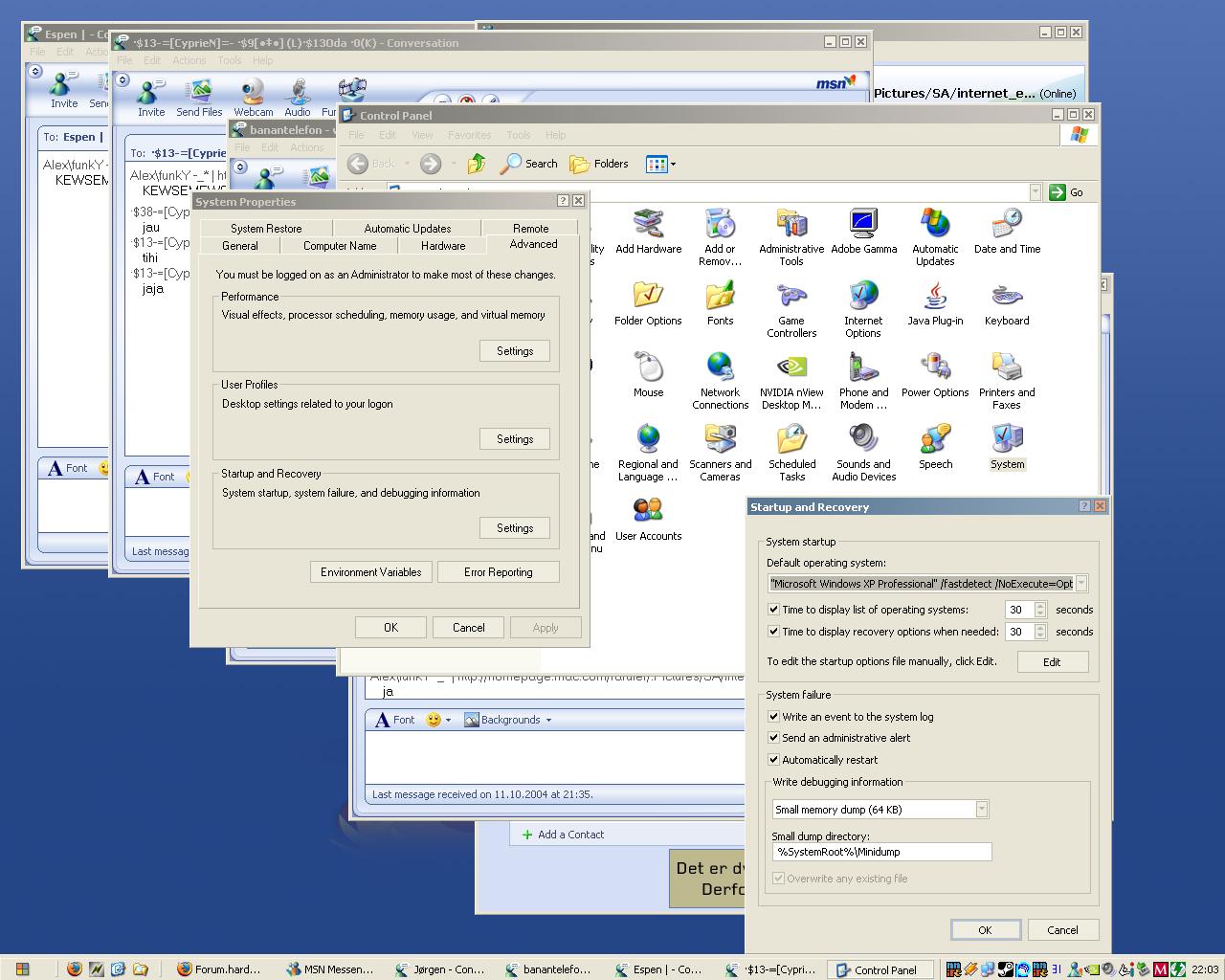Toggle Send an administrative alert

(x=774, y=738)
